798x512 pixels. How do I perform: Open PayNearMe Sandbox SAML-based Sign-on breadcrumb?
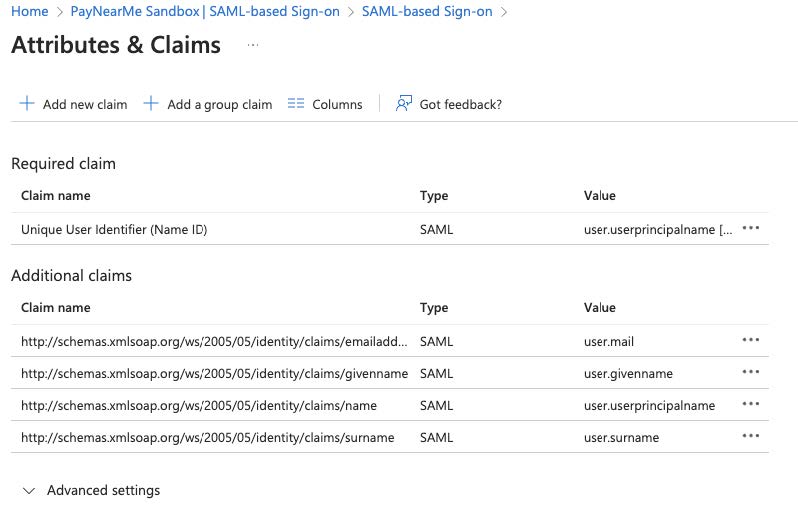(x=205, y=11)
